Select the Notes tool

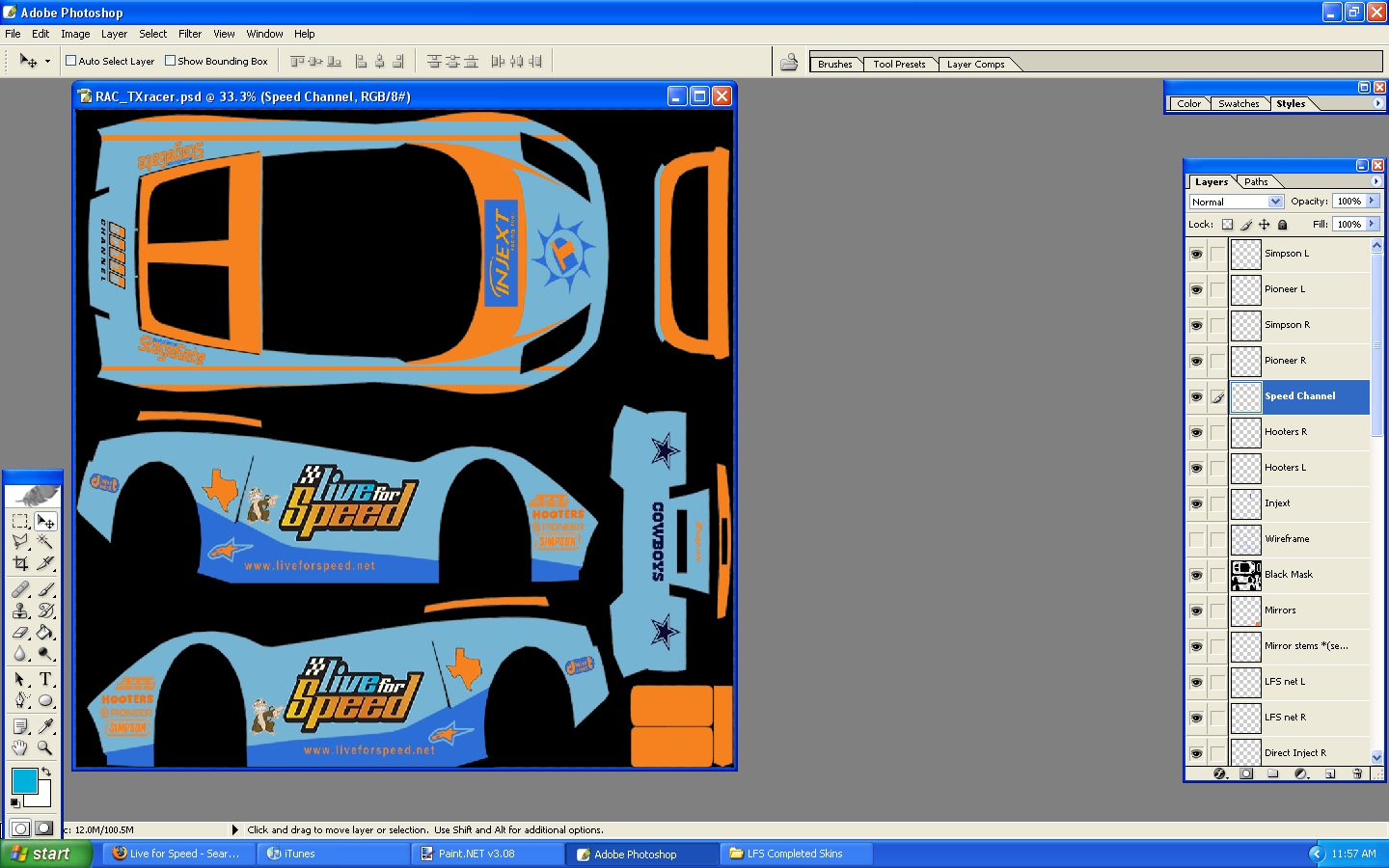(20, 726)
